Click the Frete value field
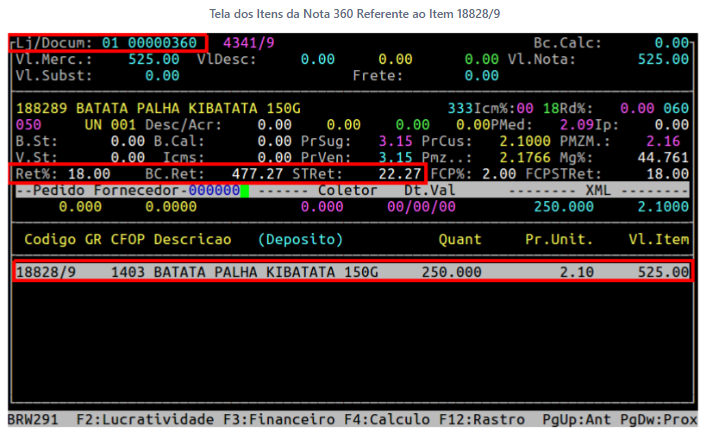The image size is (705, 432). [482, 75]
